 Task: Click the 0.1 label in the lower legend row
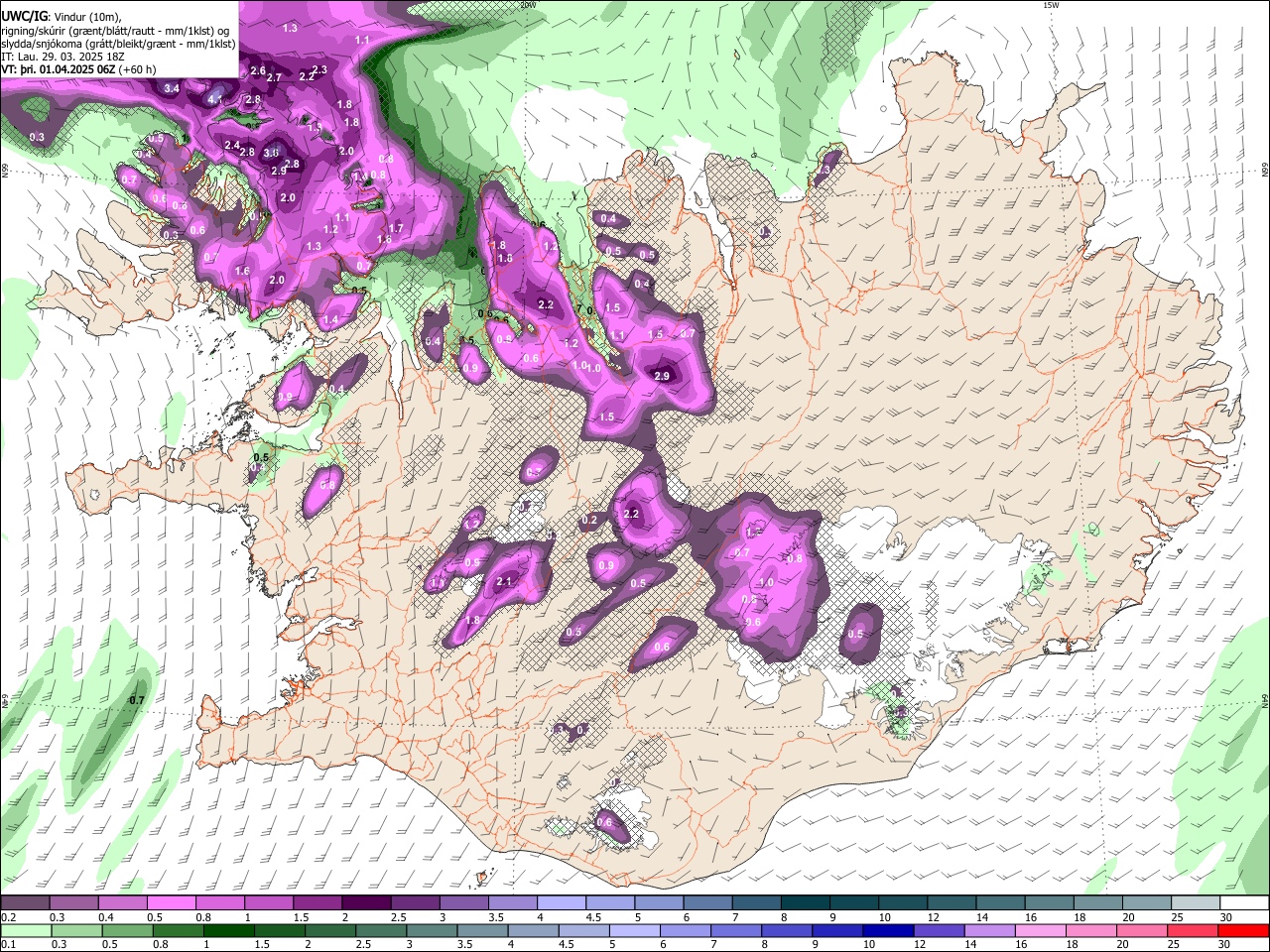point(9,945)
